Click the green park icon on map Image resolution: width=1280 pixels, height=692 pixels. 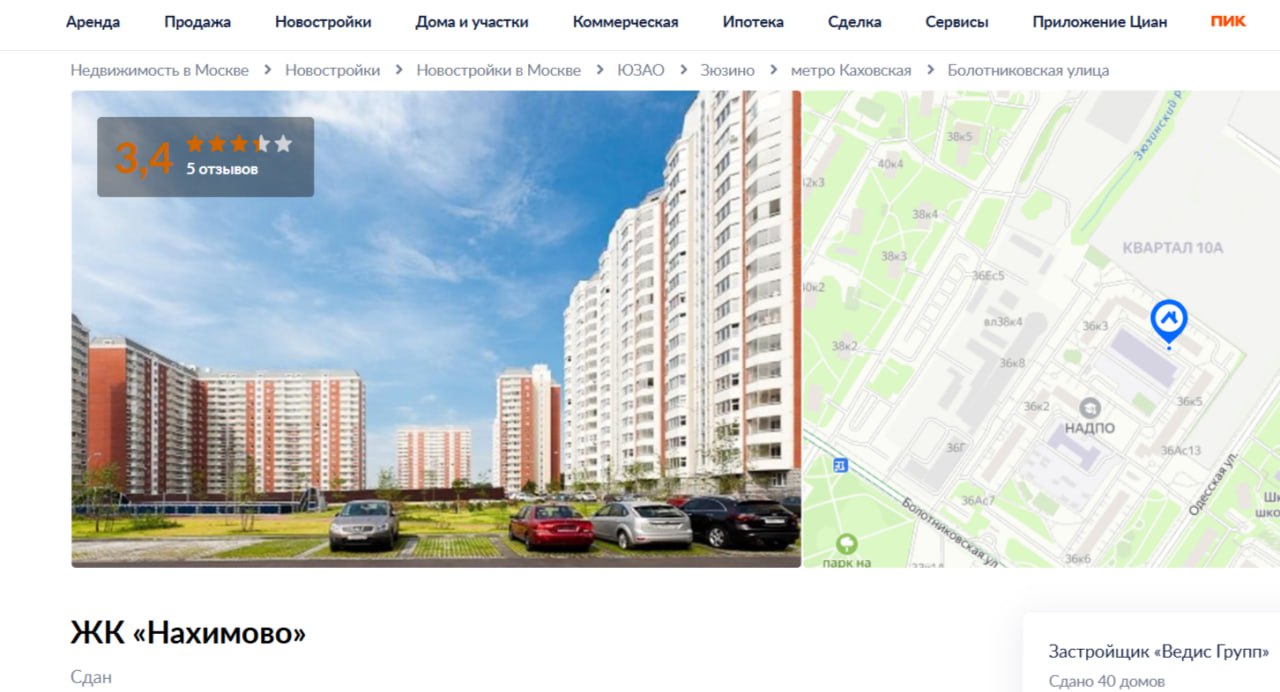[x=847, y=544]
